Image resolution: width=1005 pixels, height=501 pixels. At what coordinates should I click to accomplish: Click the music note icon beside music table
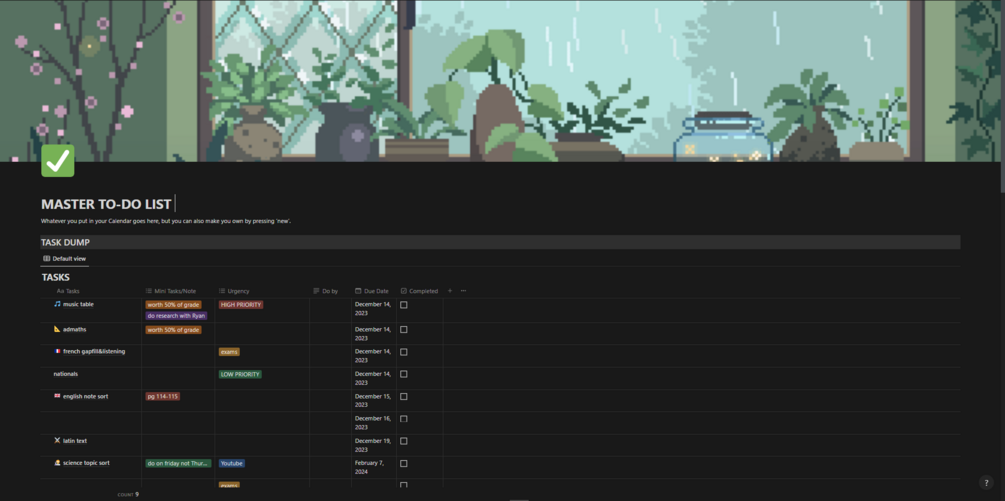pos(57,304)
